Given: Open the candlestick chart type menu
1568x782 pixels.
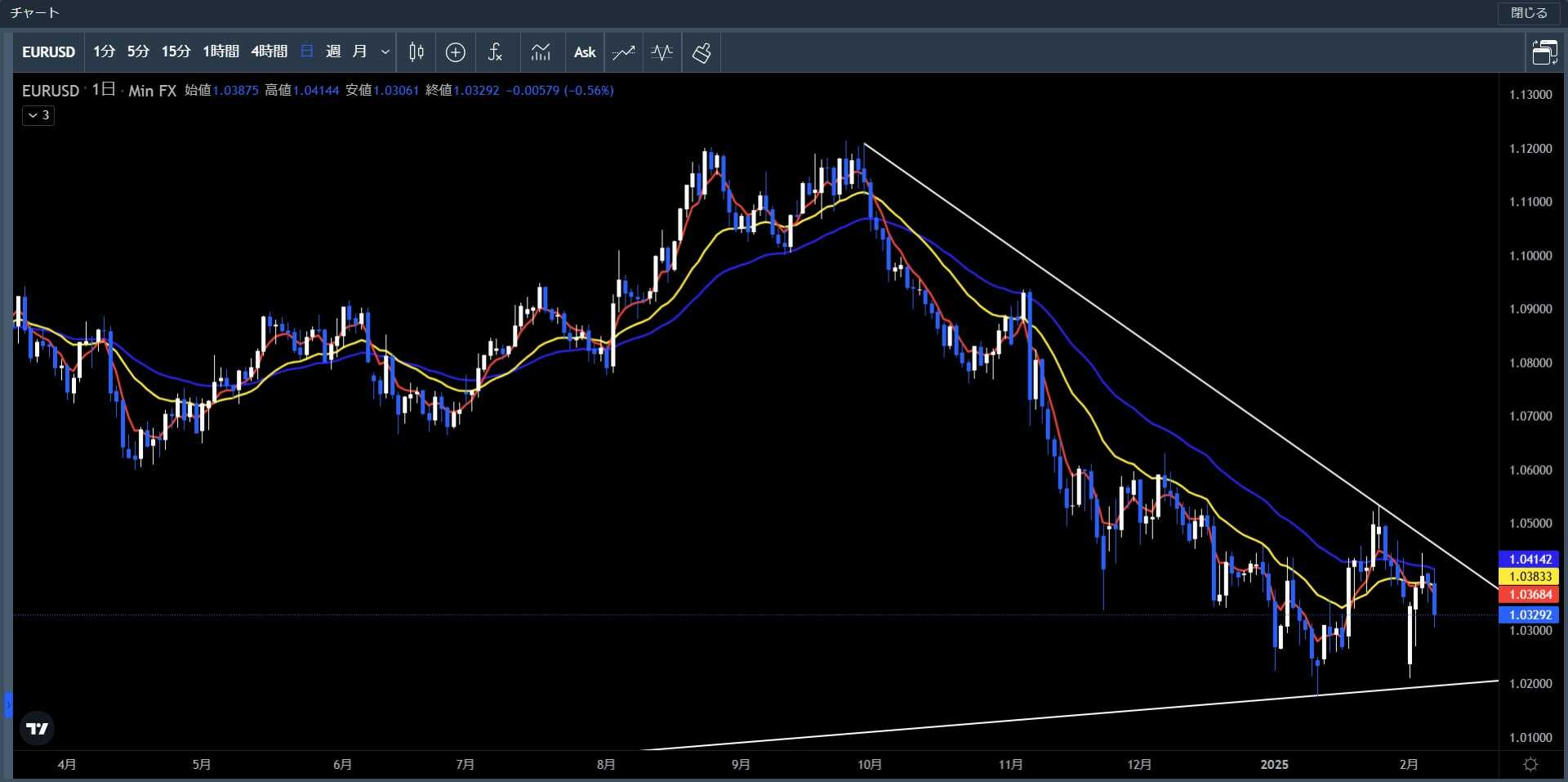Looking at the screenshot, I should 416,52.
